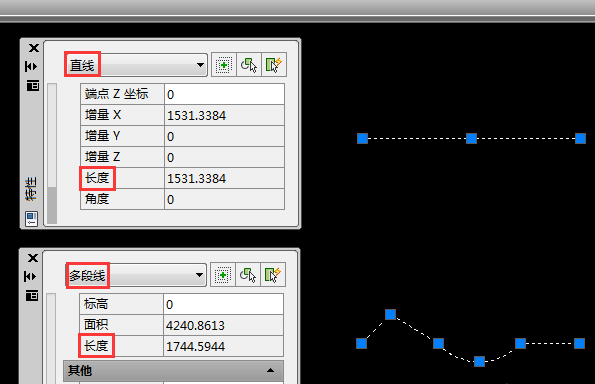Click the lowest vertex grip of the polyline
This screenshot has height=384, width=595.
point(479,361)
